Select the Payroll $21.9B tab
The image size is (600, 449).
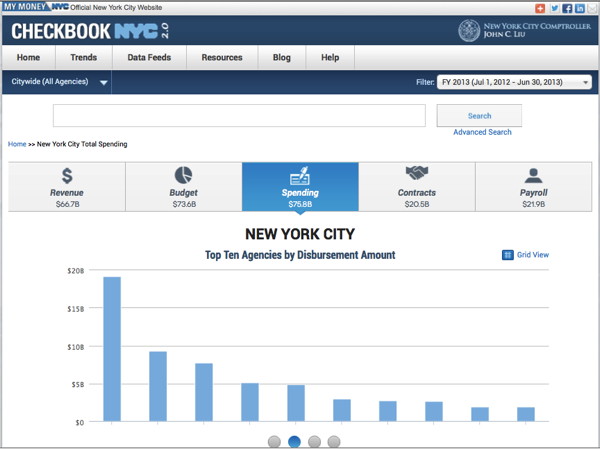tap(533, 187)
